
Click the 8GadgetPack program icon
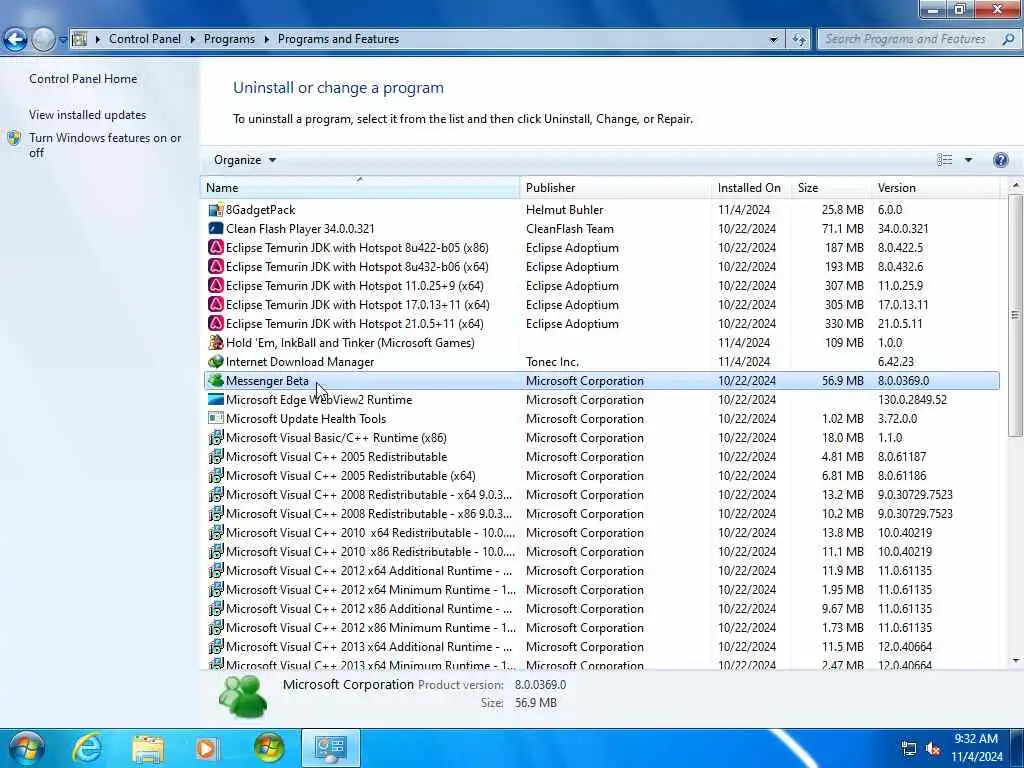[x=216, y=210]
